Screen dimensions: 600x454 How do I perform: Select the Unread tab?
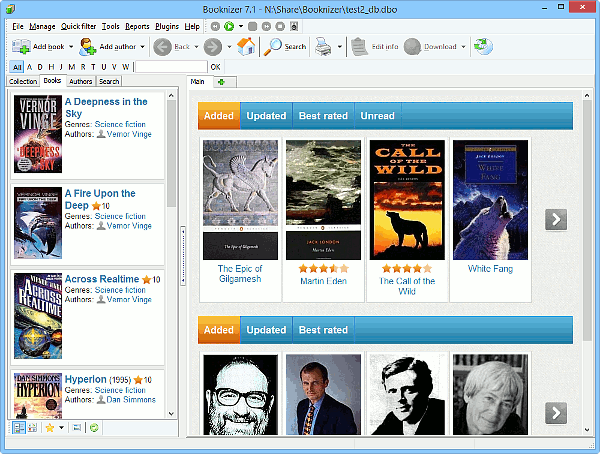pos(377,116)
